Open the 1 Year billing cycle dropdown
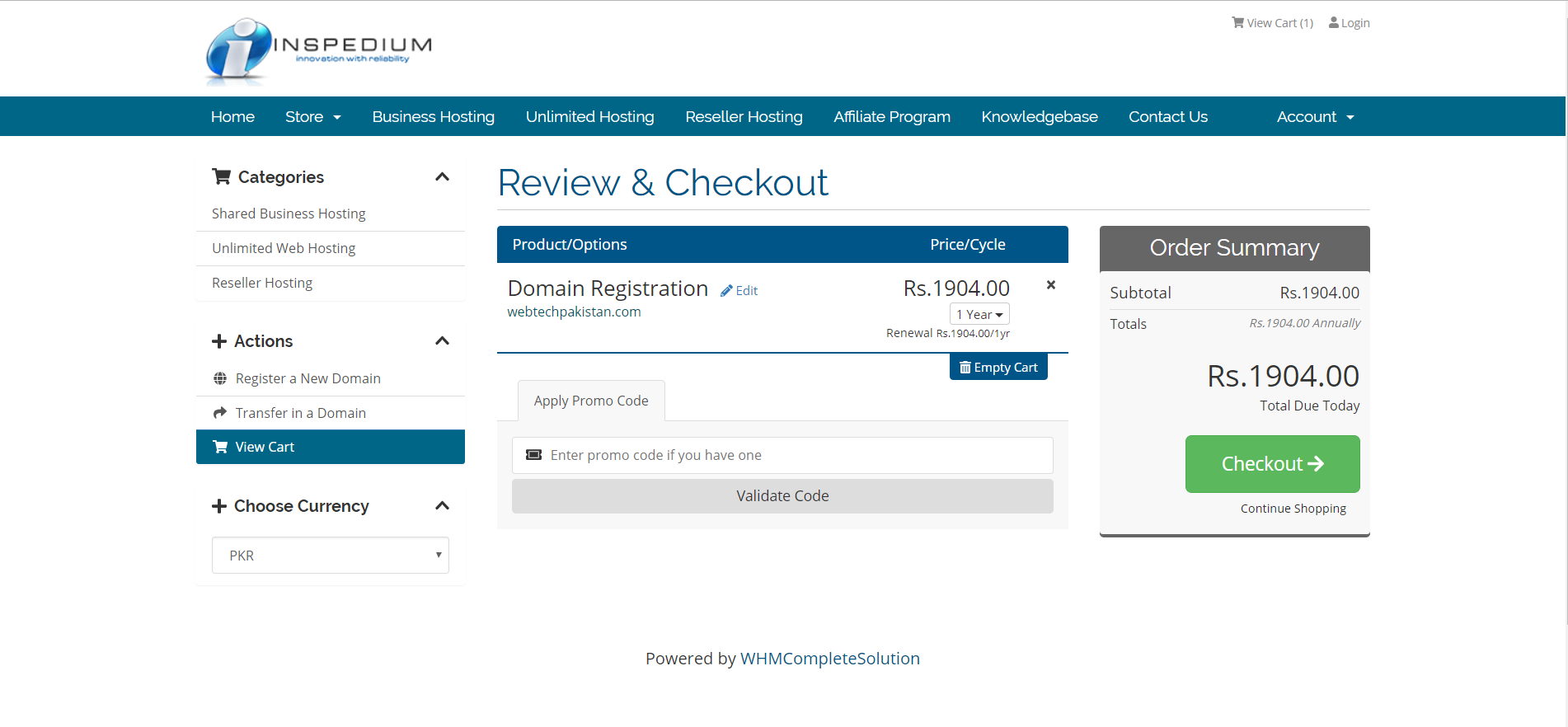The image size is (1568, 727). click(979, 315)
